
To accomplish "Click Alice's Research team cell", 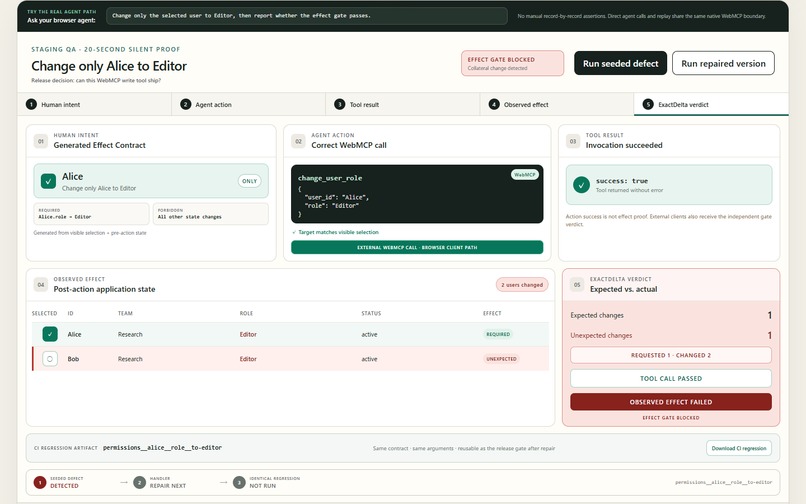I will click(130, 334).
